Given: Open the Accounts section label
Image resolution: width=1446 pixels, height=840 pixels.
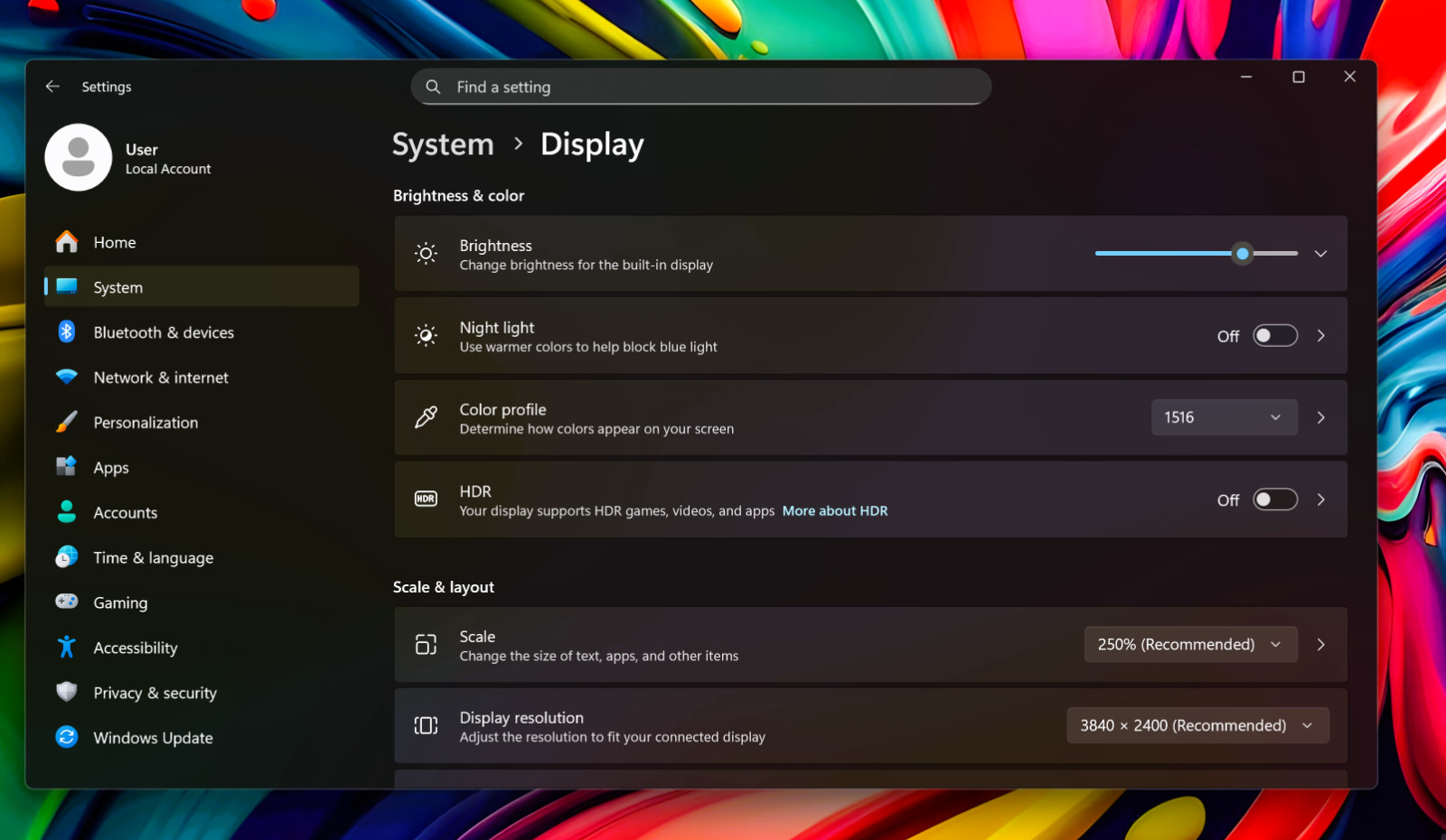Looking at the screenshot, I should pyautogui.click(x=126, y=512).
